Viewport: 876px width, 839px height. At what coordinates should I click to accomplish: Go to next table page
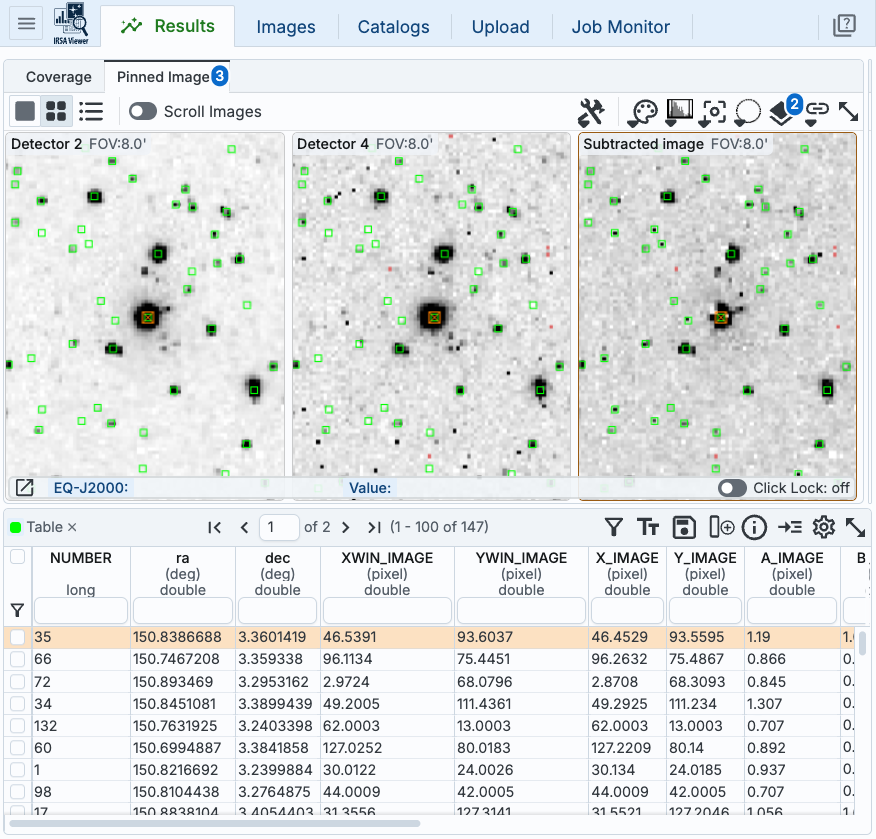[x=346, y=527]
